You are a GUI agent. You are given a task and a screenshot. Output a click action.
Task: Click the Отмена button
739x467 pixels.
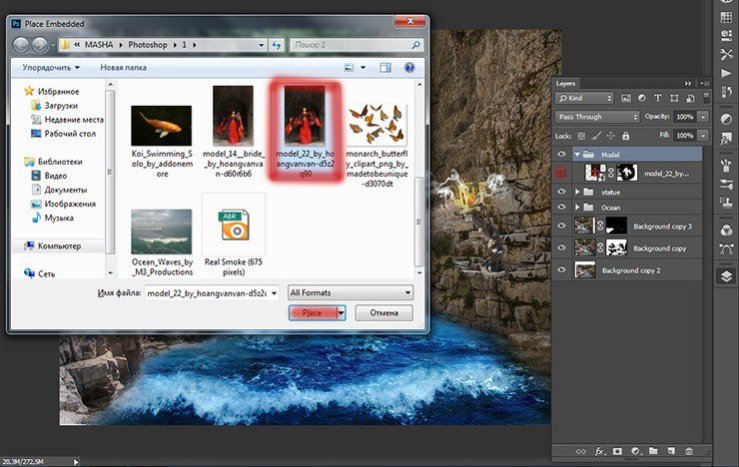(x=382, y=313)
